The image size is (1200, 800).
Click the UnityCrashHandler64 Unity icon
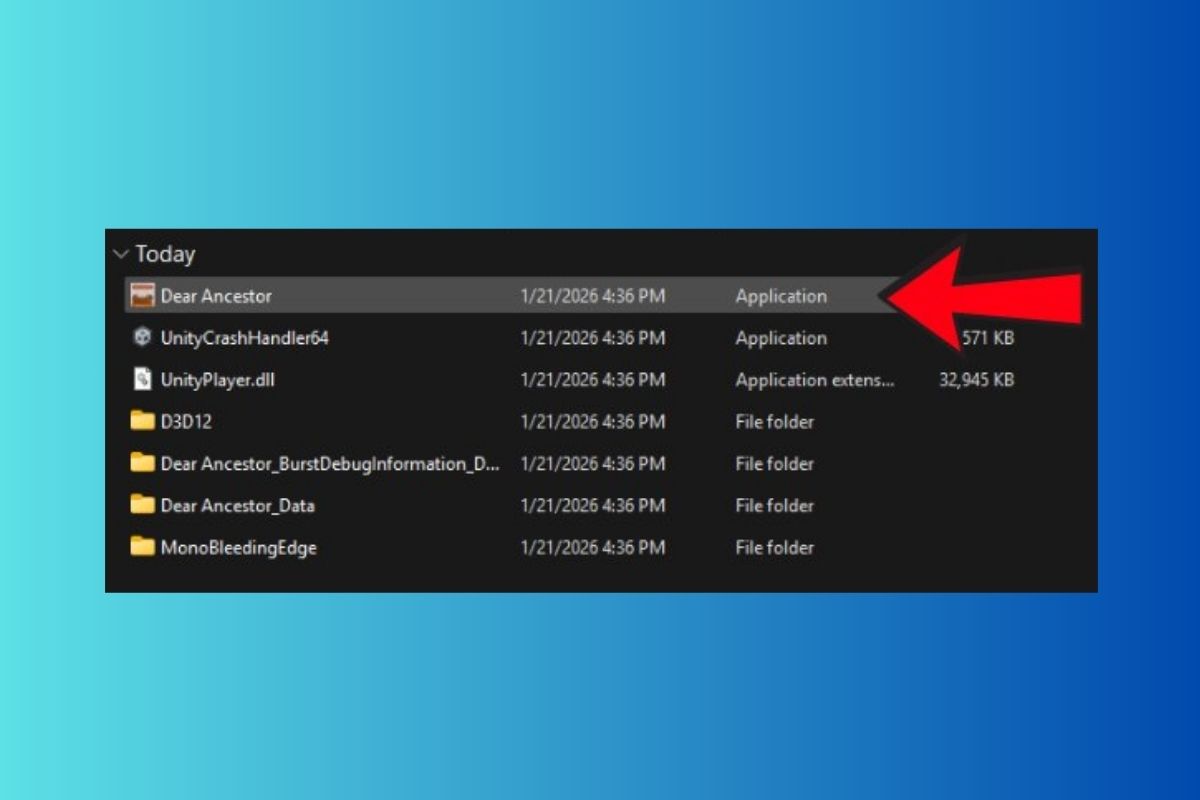click(143, 338)
